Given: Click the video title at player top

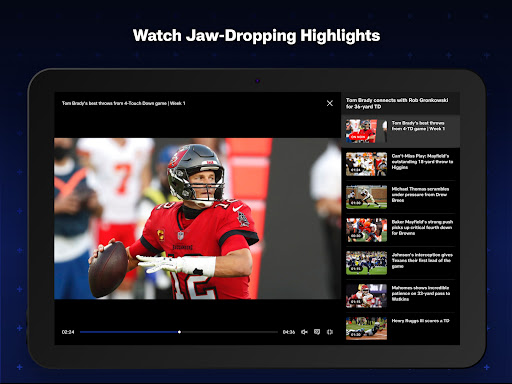Looking at the screenshot, I should tap(123, 103).
